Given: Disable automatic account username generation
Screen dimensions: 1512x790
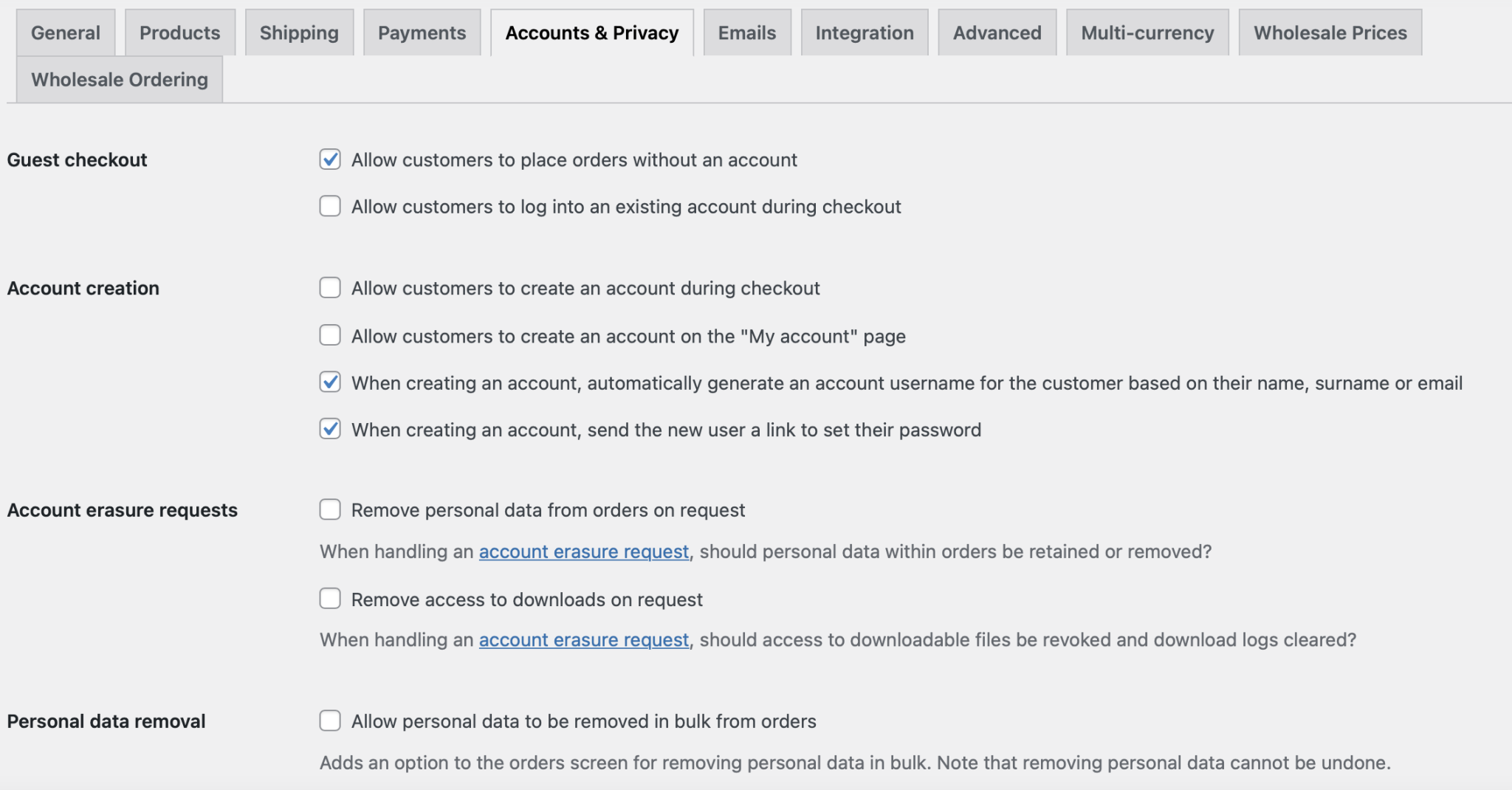Looking at the screenshot, I should tap(330, 382).
